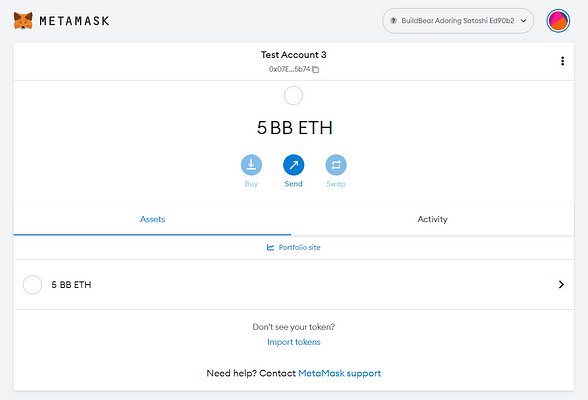Click the Send arrow icon
The height and width of the screenshot is (400, 588).
pos(294,165)
